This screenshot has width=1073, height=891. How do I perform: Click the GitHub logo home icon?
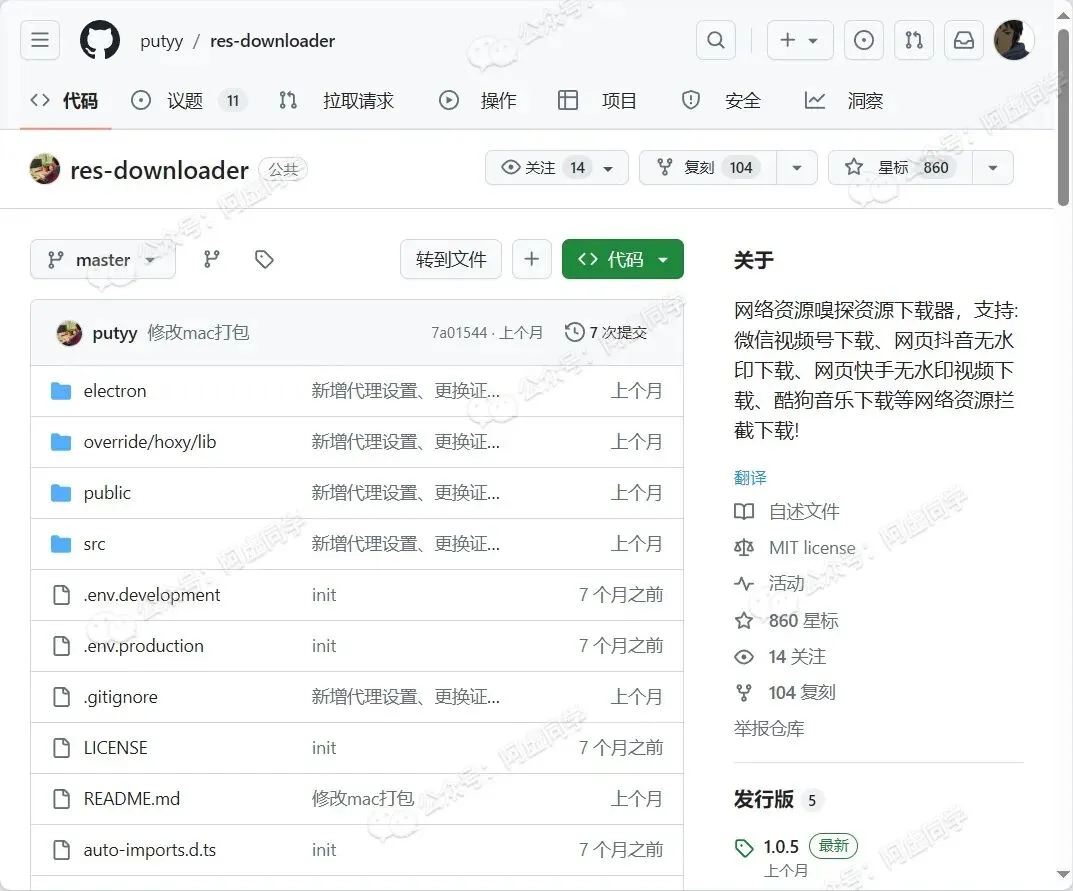tap(100, 40)
